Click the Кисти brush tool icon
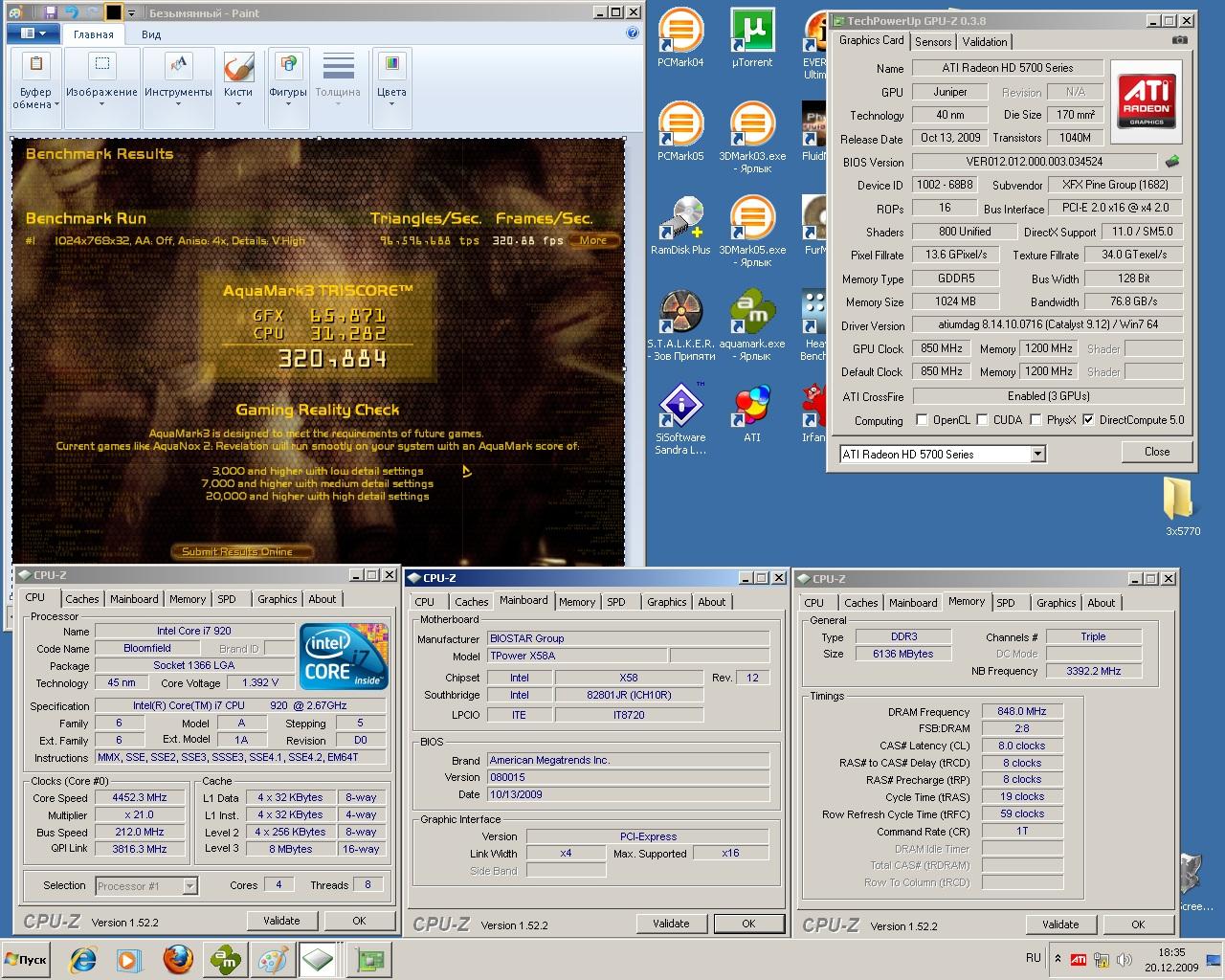 238,66
